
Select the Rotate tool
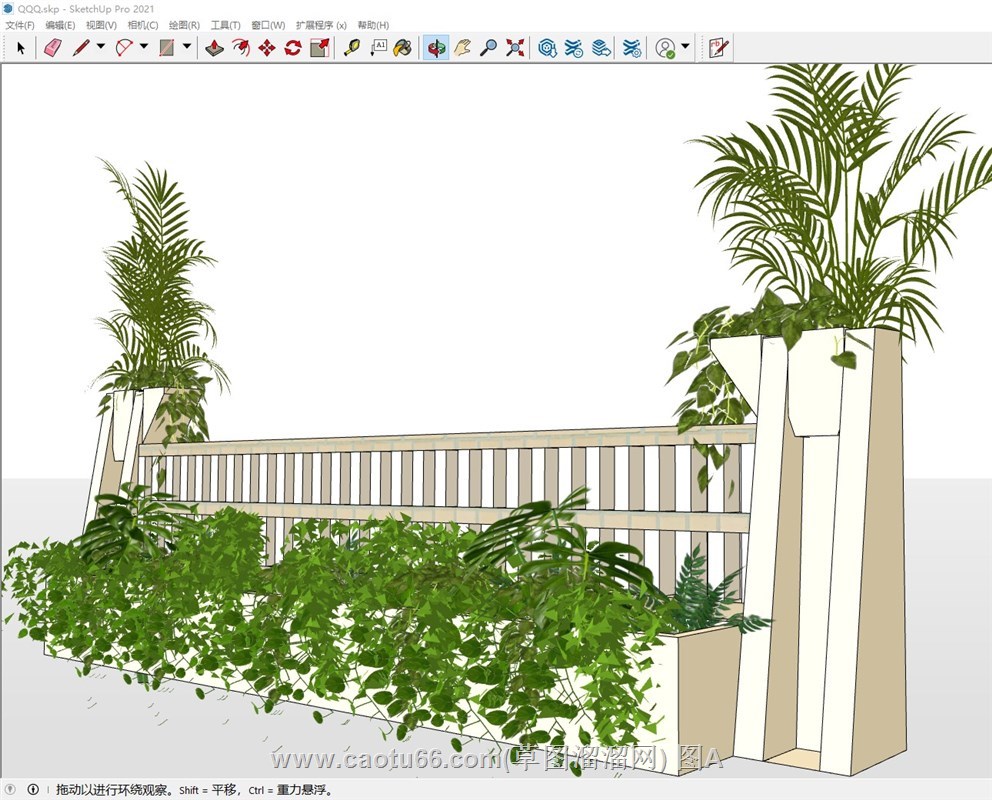click(x=293, y=47)
